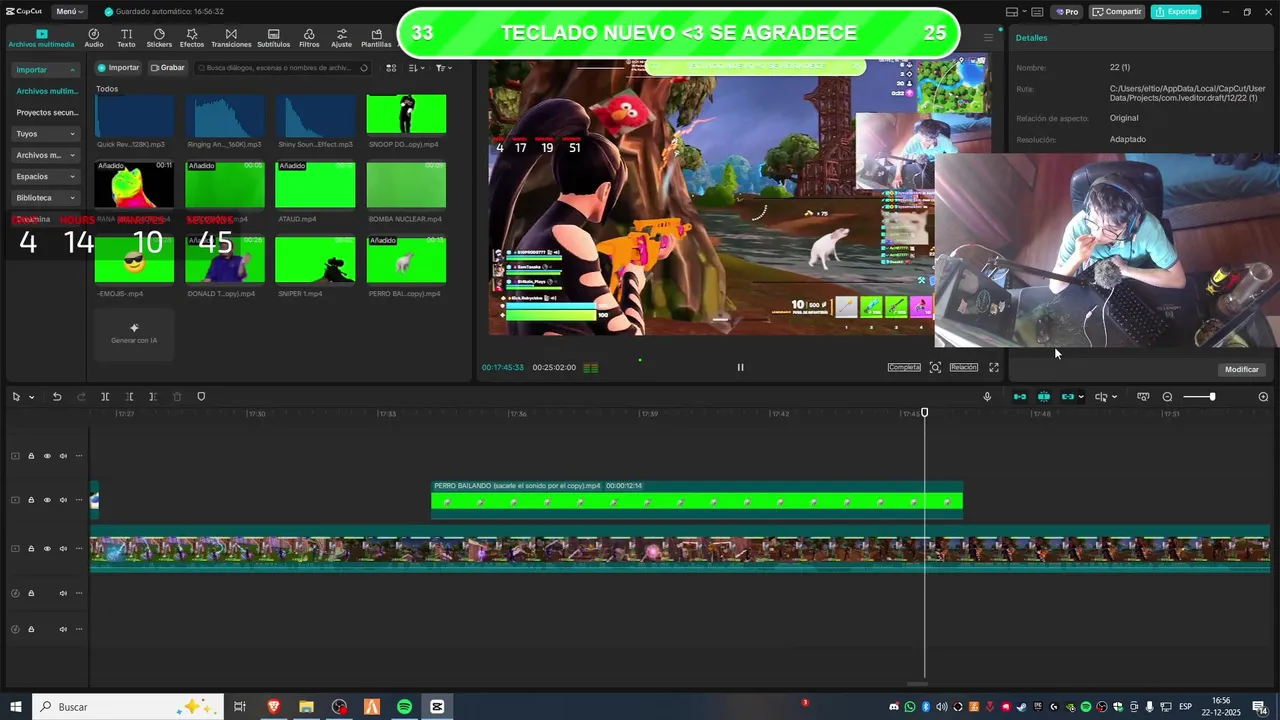Click the Grabar record button
Screen dimensions: 1280x720
pyautogui.click(x=167, y=68)
